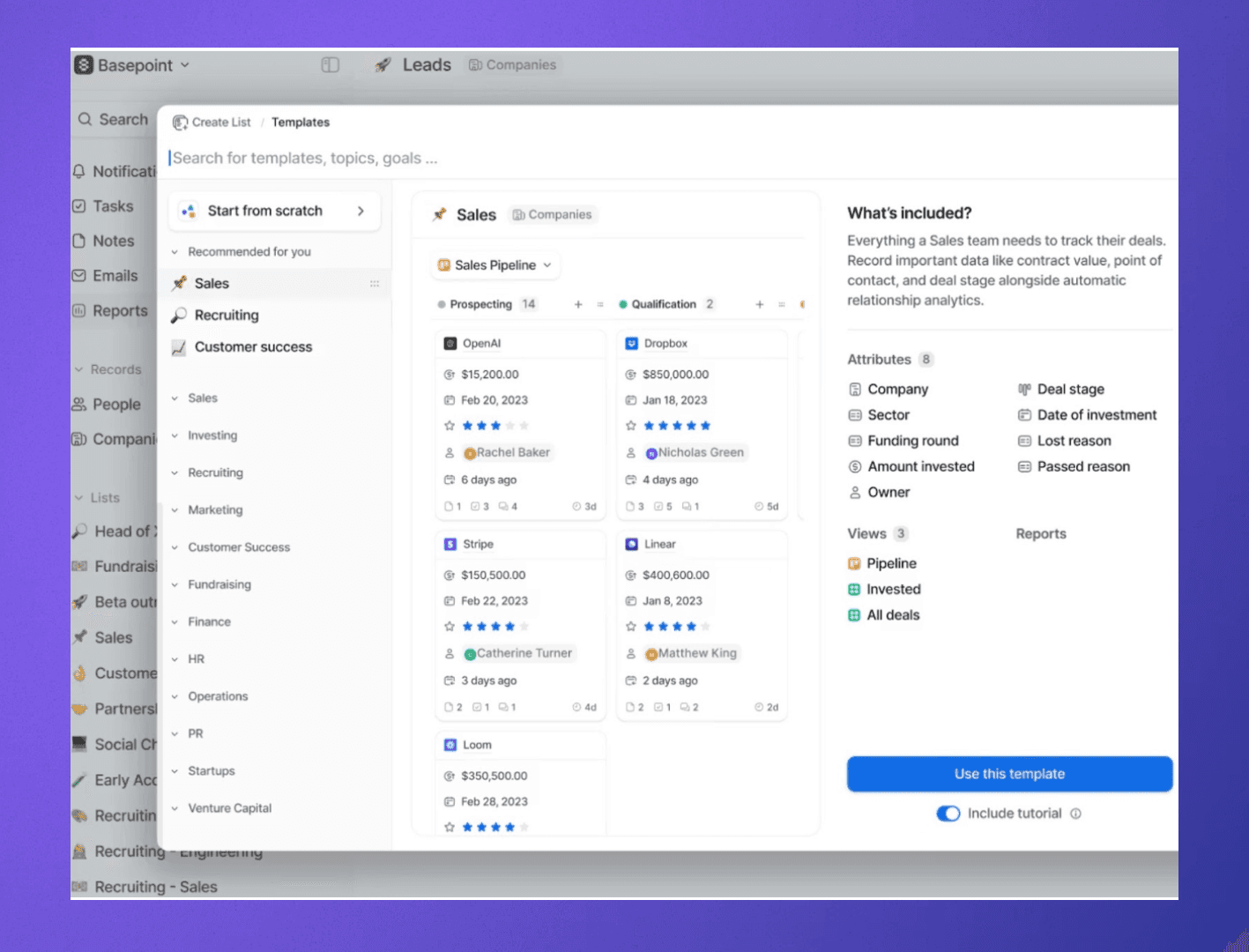Open the Invested view under Views
The height and width of the screenshot is (952, 1249).
pyautogui.click(x=894, y=589)
